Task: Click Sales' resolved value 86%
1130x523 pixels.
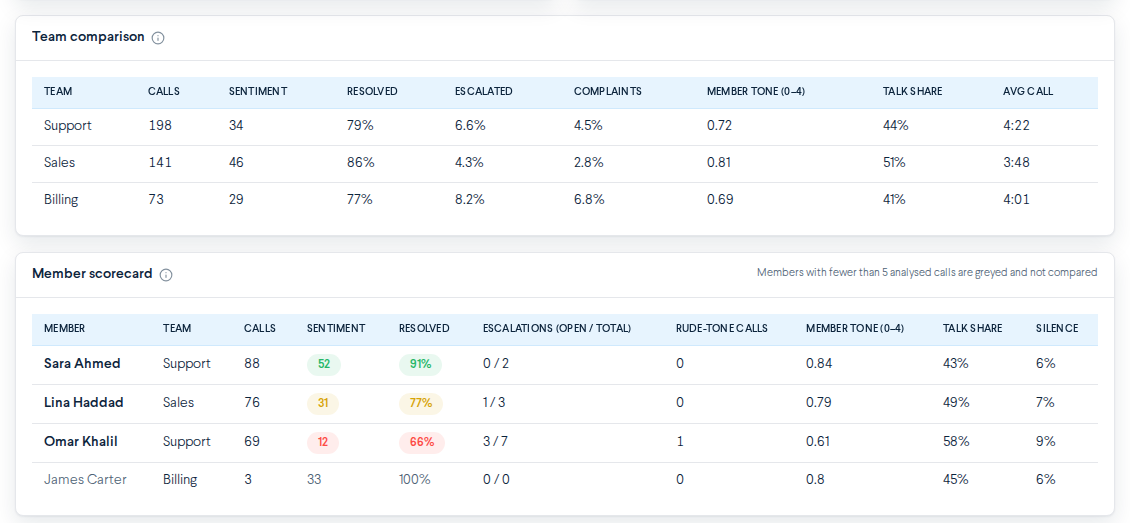Action: (361, 162)
